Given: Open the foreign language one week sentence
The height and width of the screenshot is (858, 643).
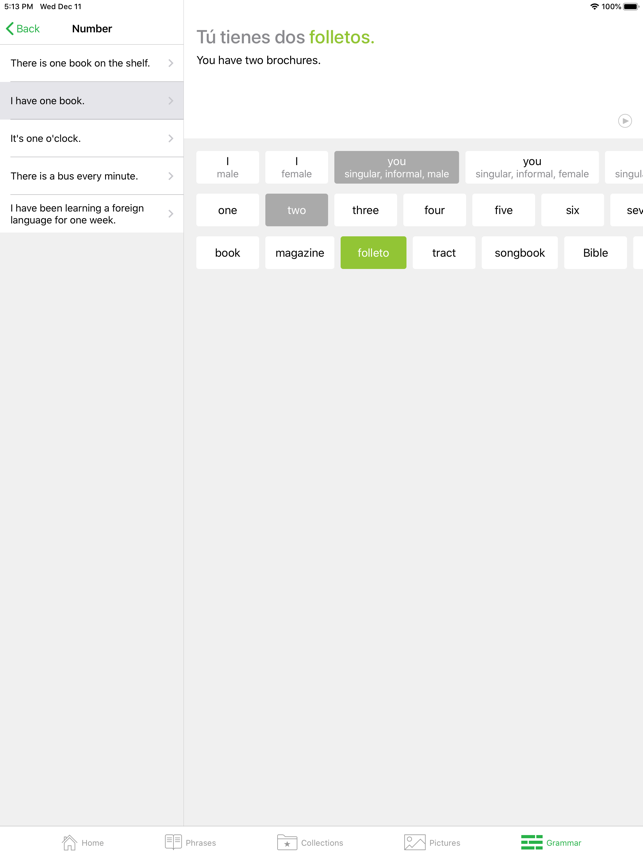Looking at the screenshot, I should coord(91,214).
